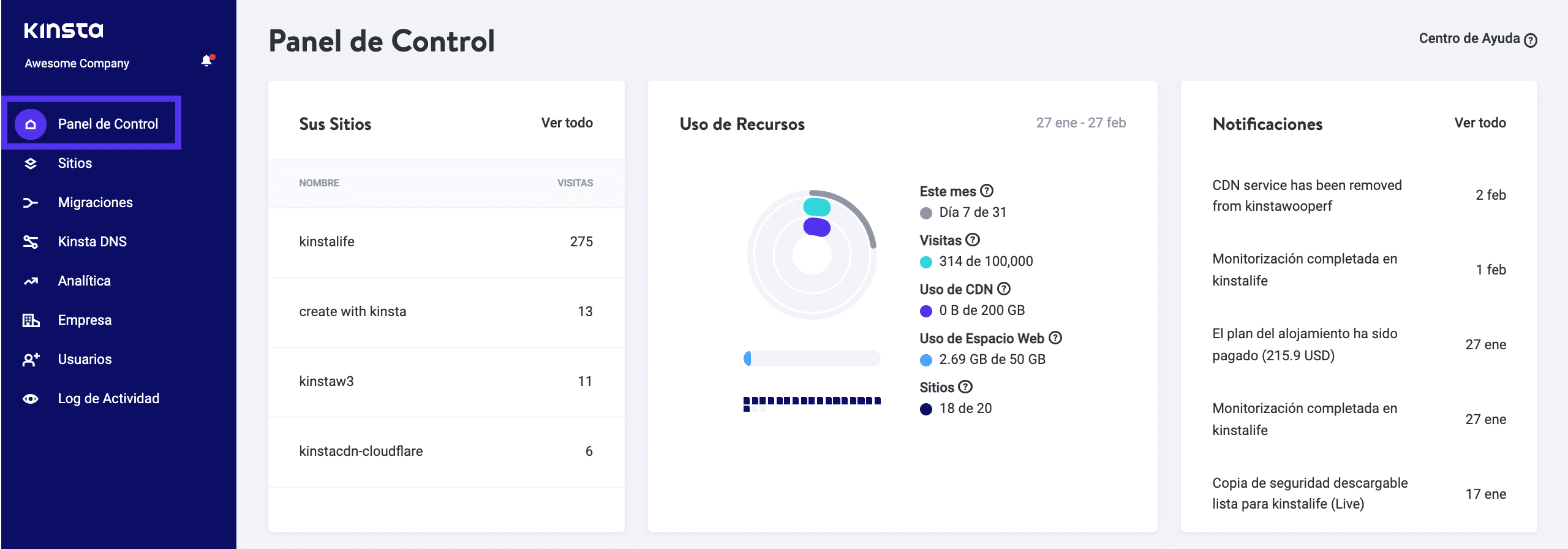Click the Kinsta DNS sidebar icon
Screen dimensions: 1568x549
click(x=31, y=242)
